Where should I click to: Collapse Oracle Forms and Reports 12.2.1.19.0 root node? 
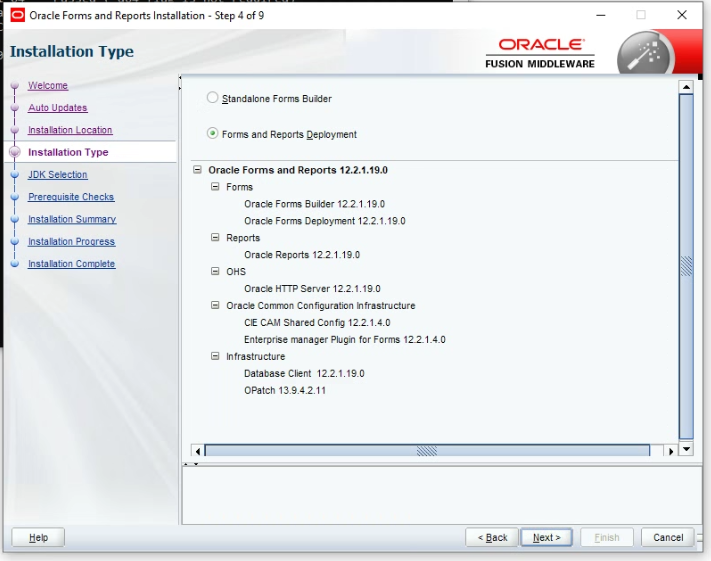coord(197,170)
